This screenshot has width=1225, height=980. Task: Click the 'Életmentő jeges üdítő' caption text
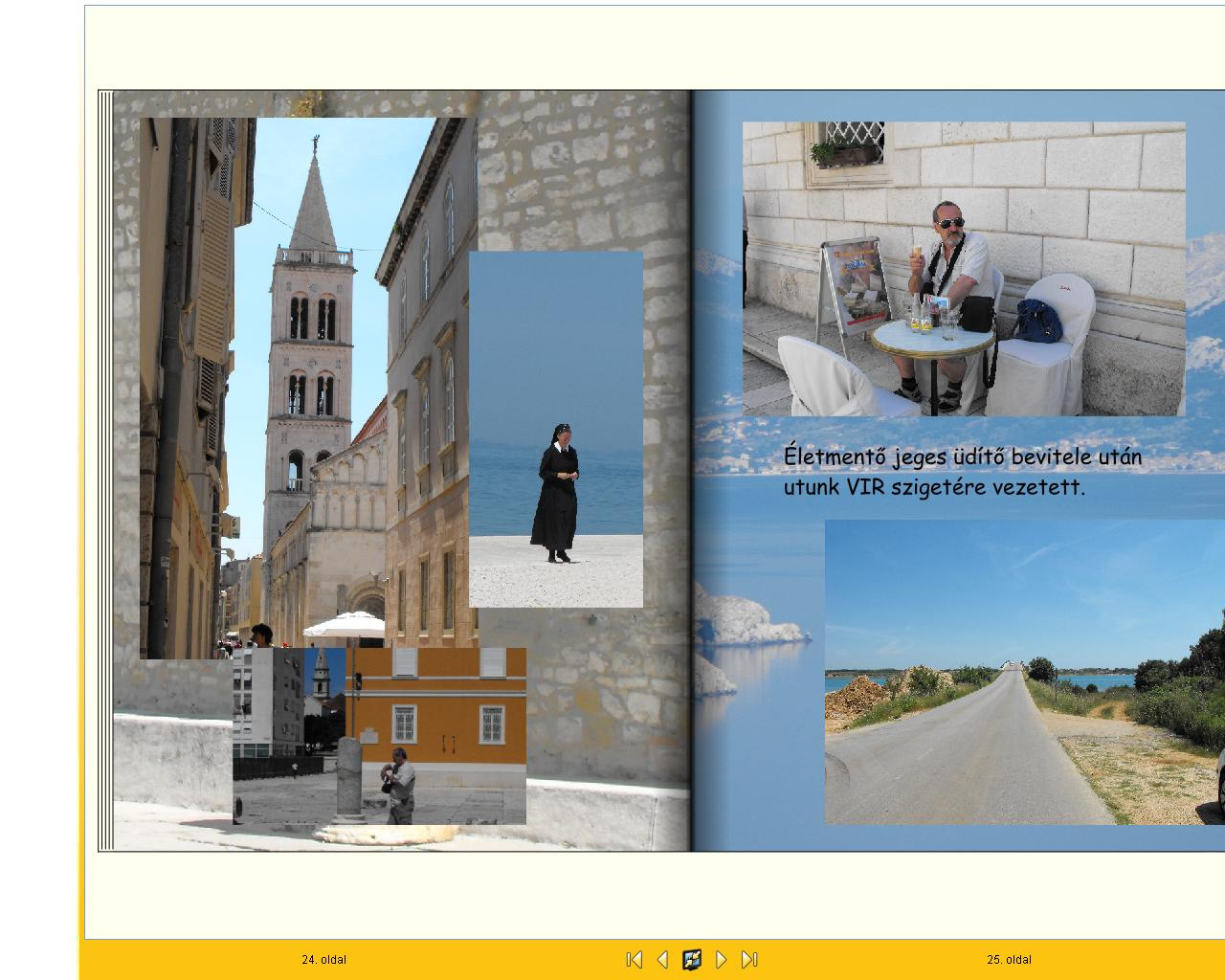[963, 471]
